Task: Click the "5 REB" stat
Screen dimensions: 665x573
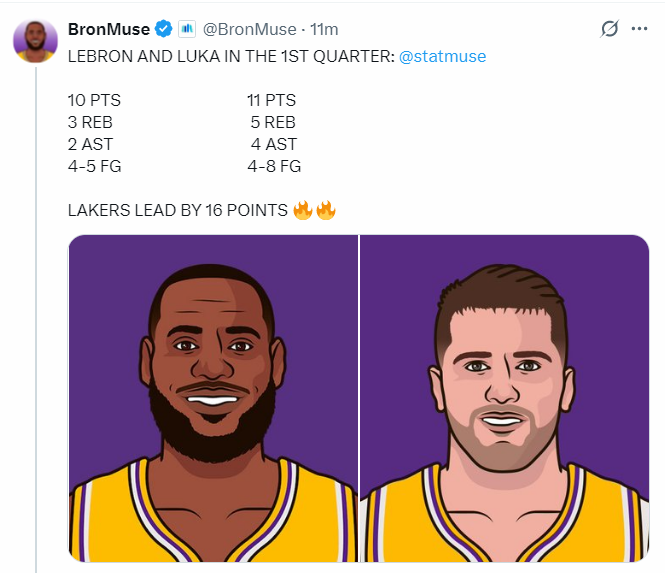Action: (x=273, y=122)
